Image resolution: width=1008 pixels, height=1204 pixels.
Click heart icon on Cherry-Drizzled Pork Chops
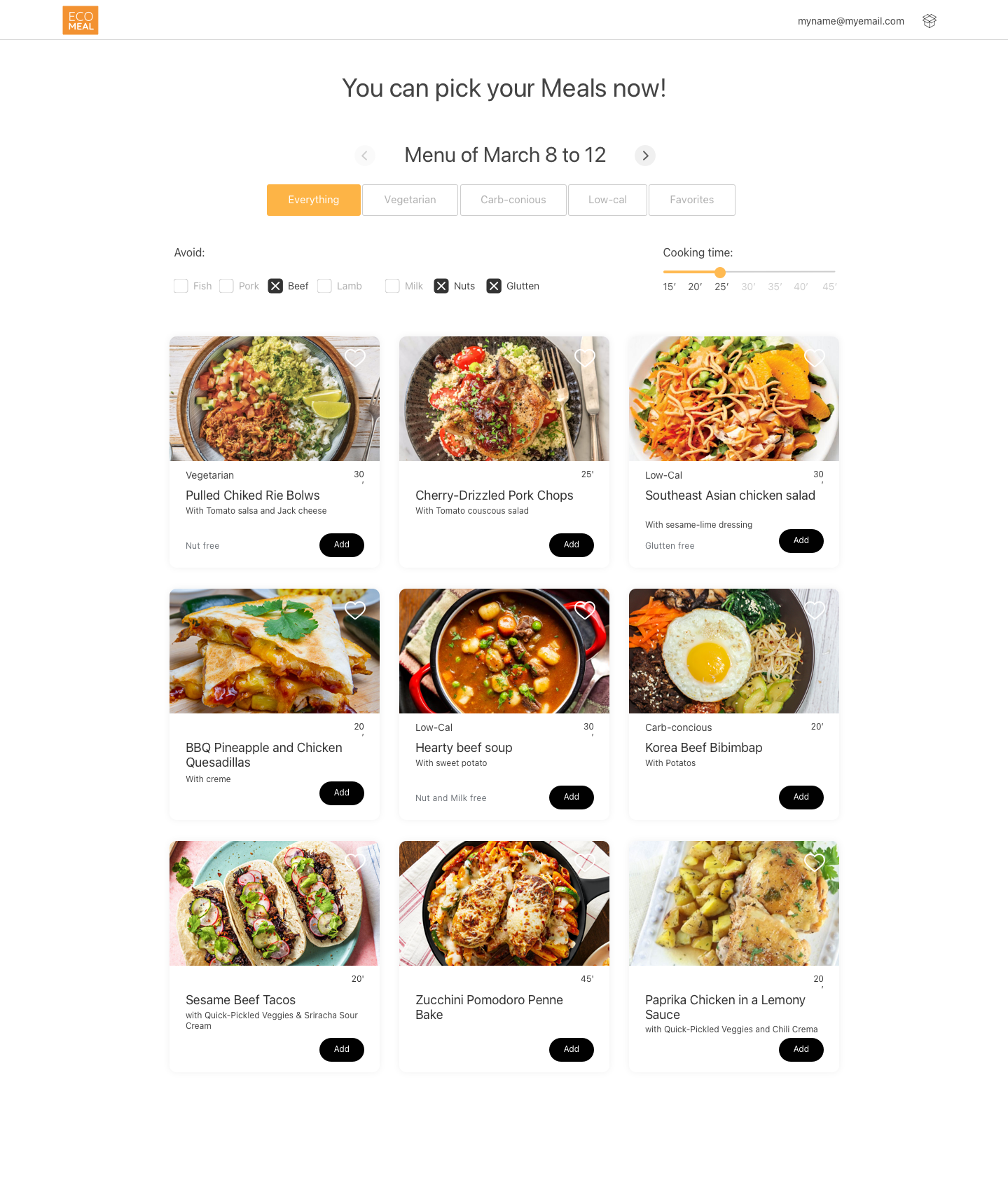coord(585,357)
